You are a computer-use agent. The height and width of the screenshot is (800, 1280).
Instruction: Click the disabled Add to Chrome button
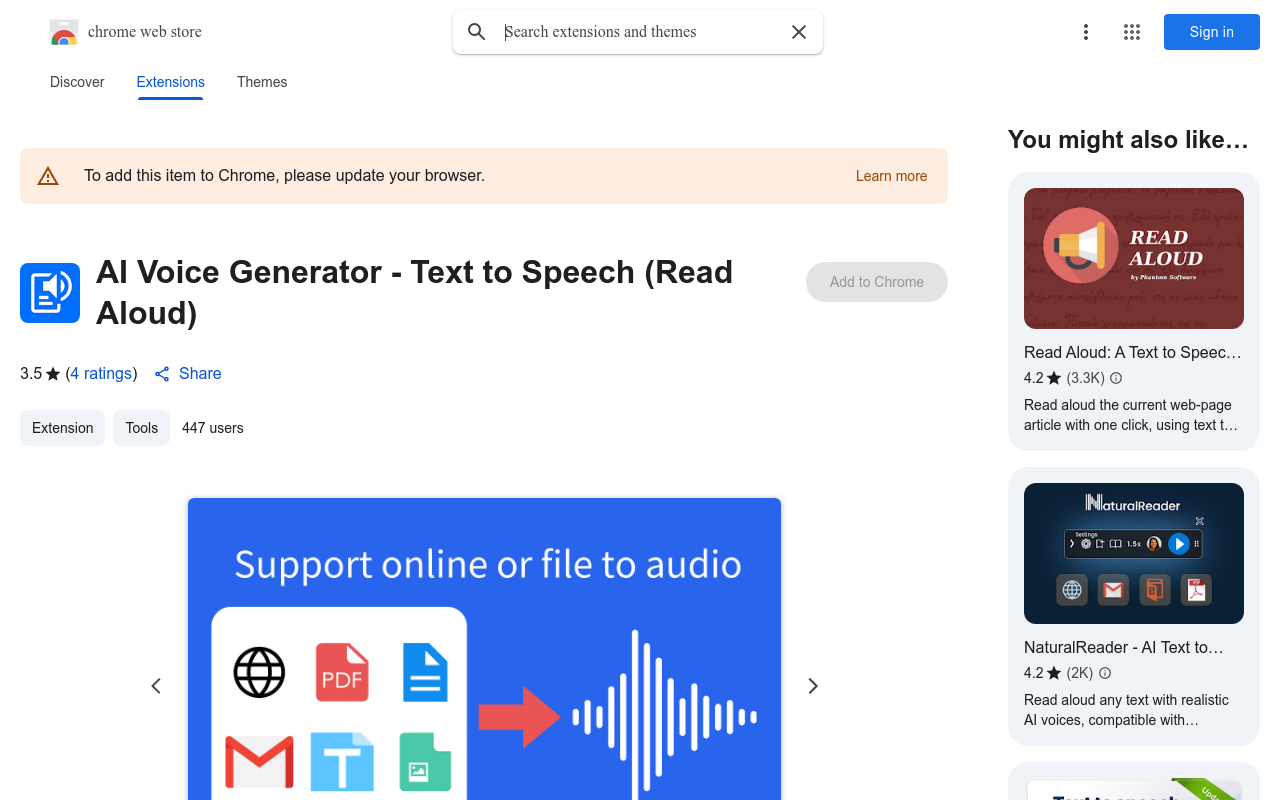click(x=877, y=282)
